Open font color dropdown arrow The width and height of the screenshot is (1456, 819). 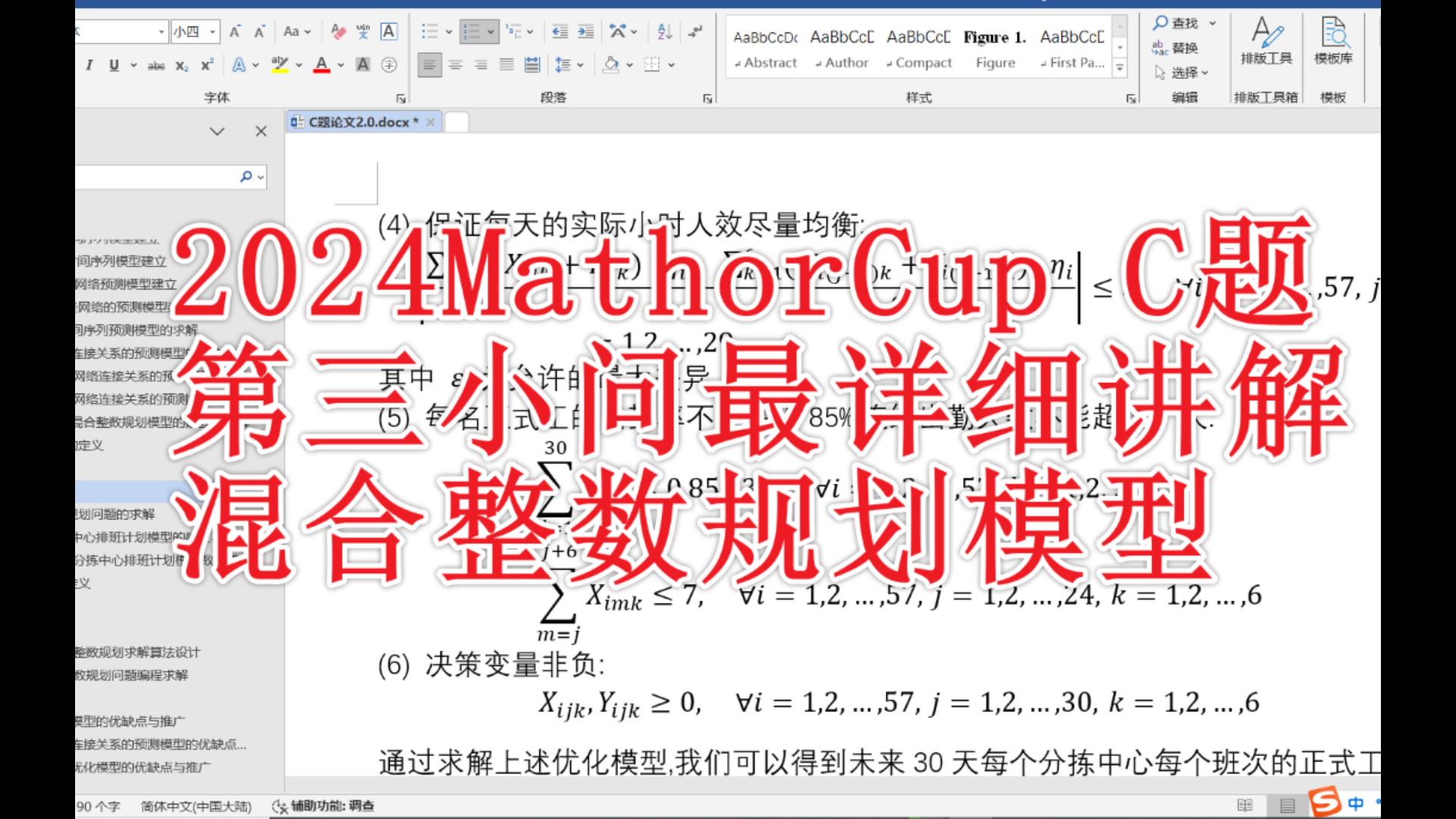coord(340,65)
